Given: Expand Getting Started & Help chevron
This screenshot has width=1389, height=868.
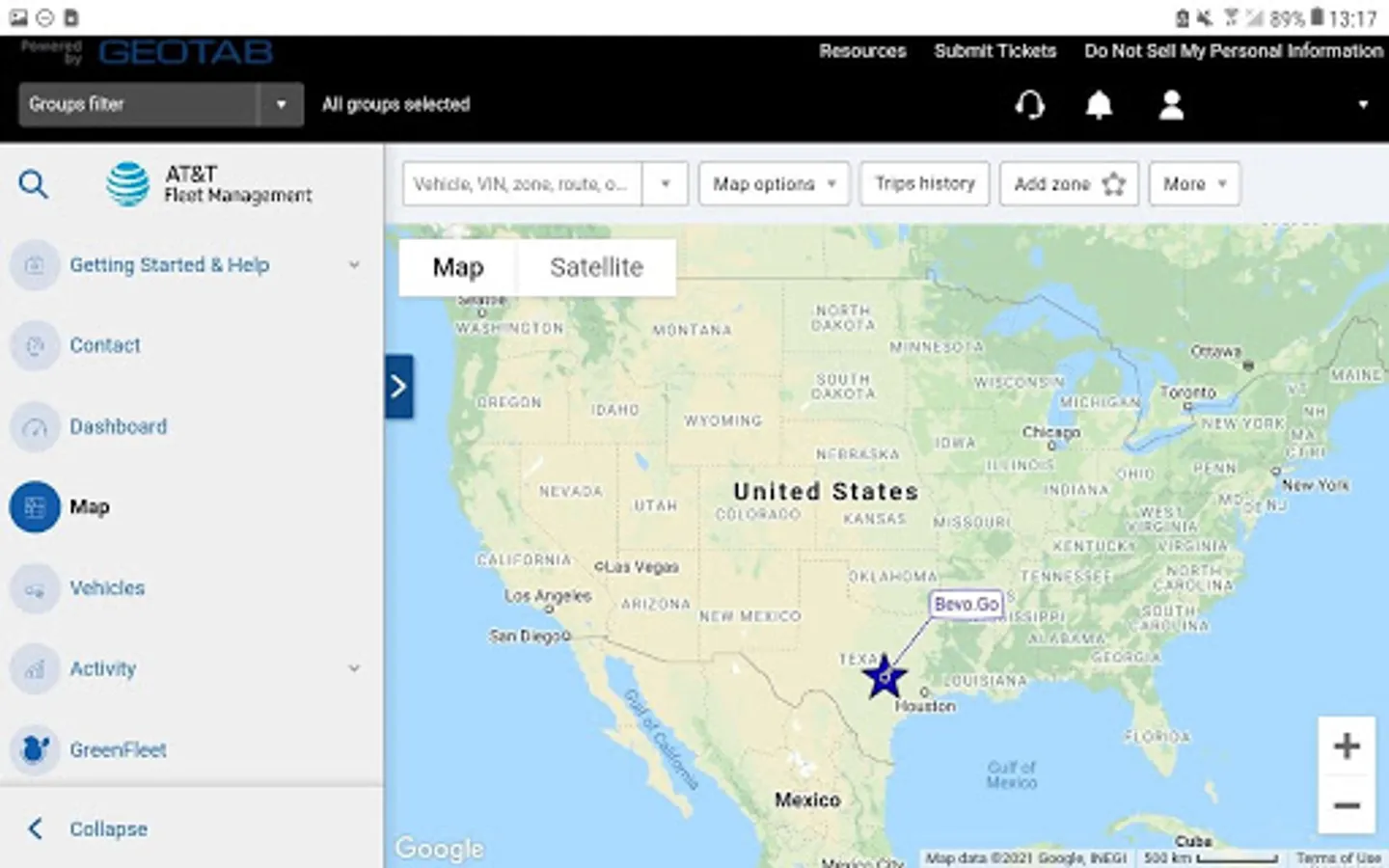Looking at the screenshot, I should (x=354, y=264).
